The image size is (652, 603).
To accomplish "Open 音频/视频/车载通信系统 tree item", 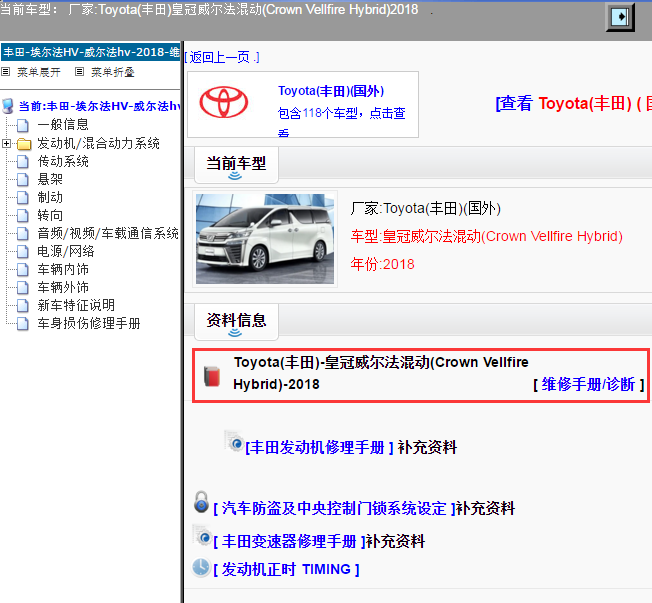I will [108, 233].
